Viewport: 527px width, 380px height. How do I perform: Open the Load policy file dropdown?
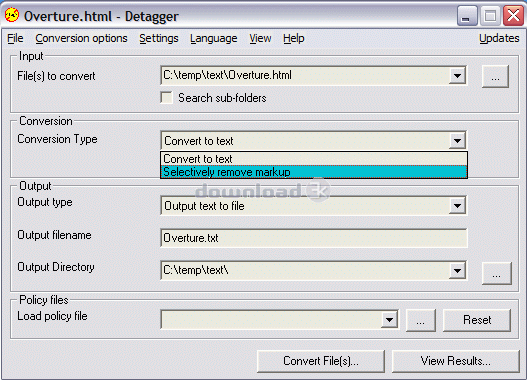[389, 319]
